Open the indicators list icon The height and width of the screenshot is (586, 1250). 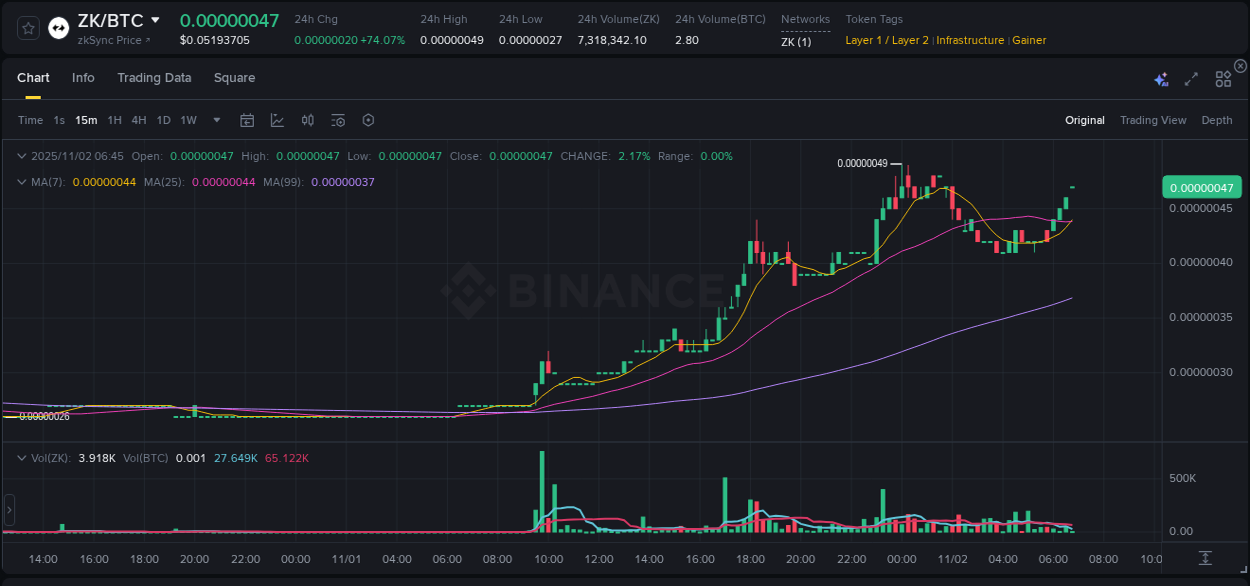coord(338,120)
